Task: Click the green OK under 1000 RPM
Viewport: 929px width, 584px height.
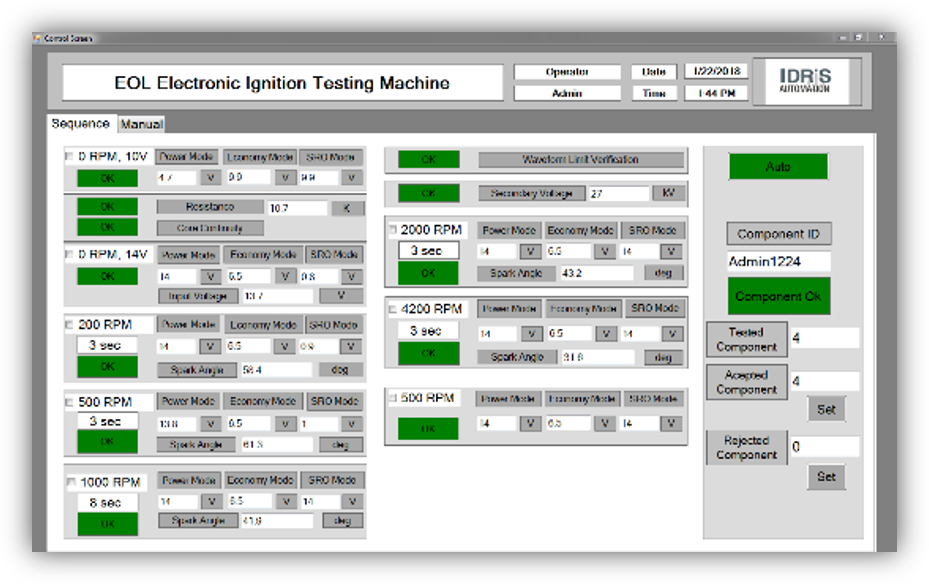Action: click(107, 524)
